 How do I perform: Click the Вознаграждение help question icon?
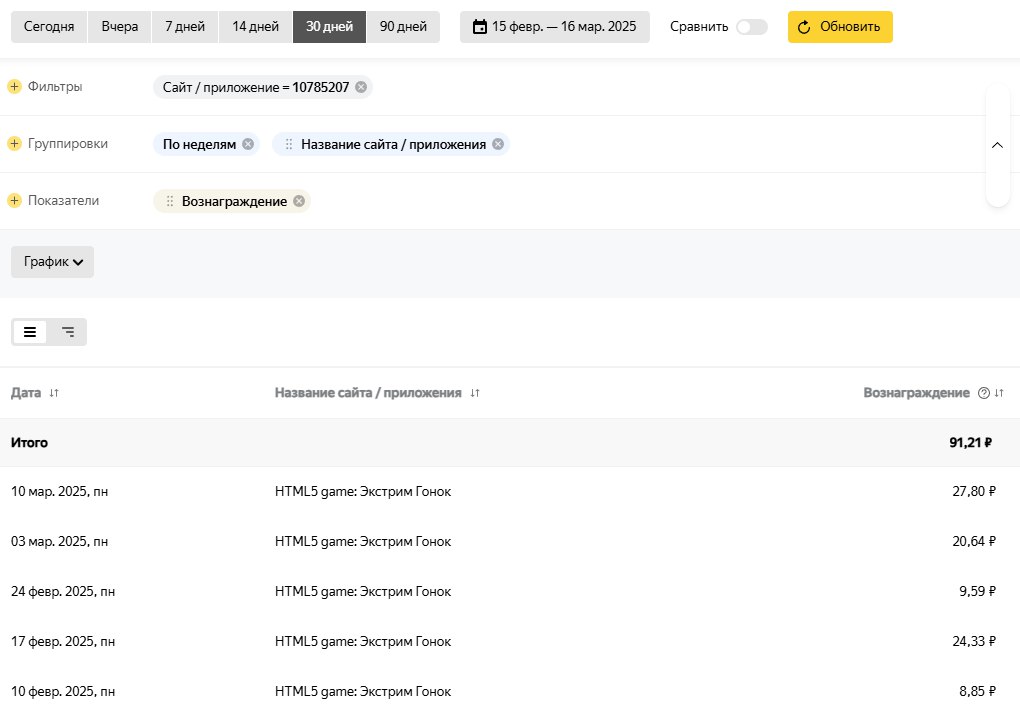tap(983, 393)
